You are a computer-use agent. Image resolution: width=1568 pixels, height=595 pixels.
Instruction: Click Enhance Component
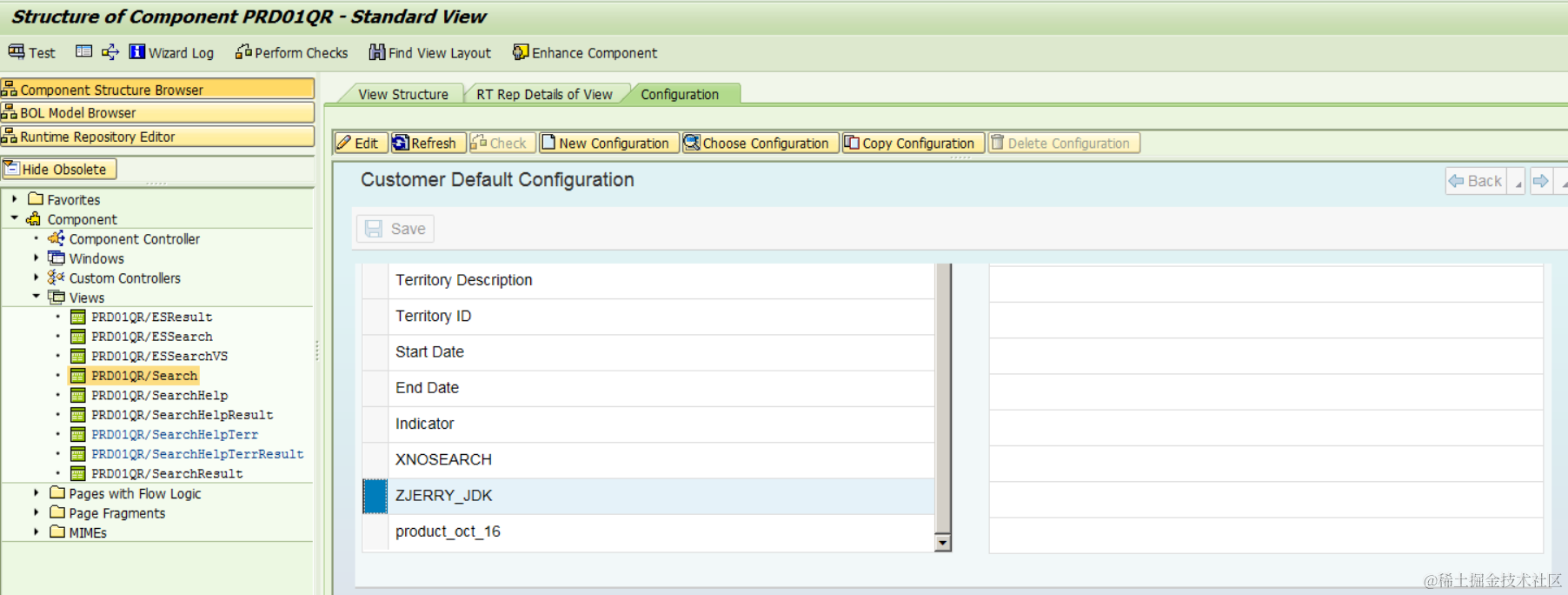tap(585, 52)
